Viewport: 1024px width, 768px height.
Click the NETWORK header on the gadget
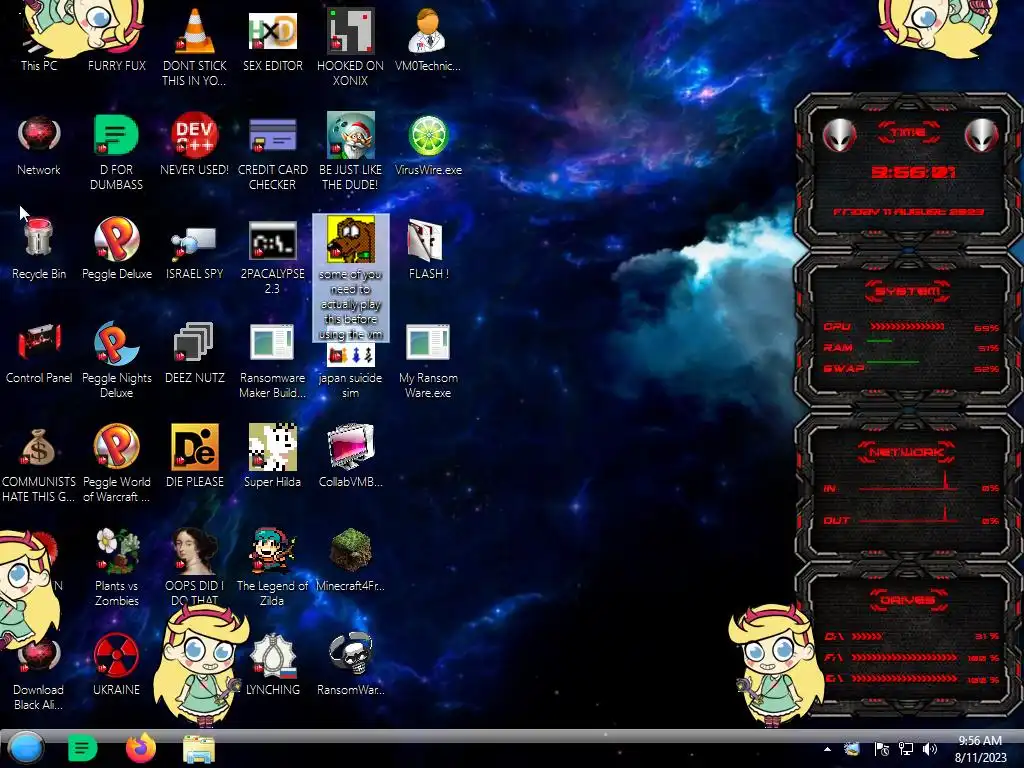(x=906, y=452)
